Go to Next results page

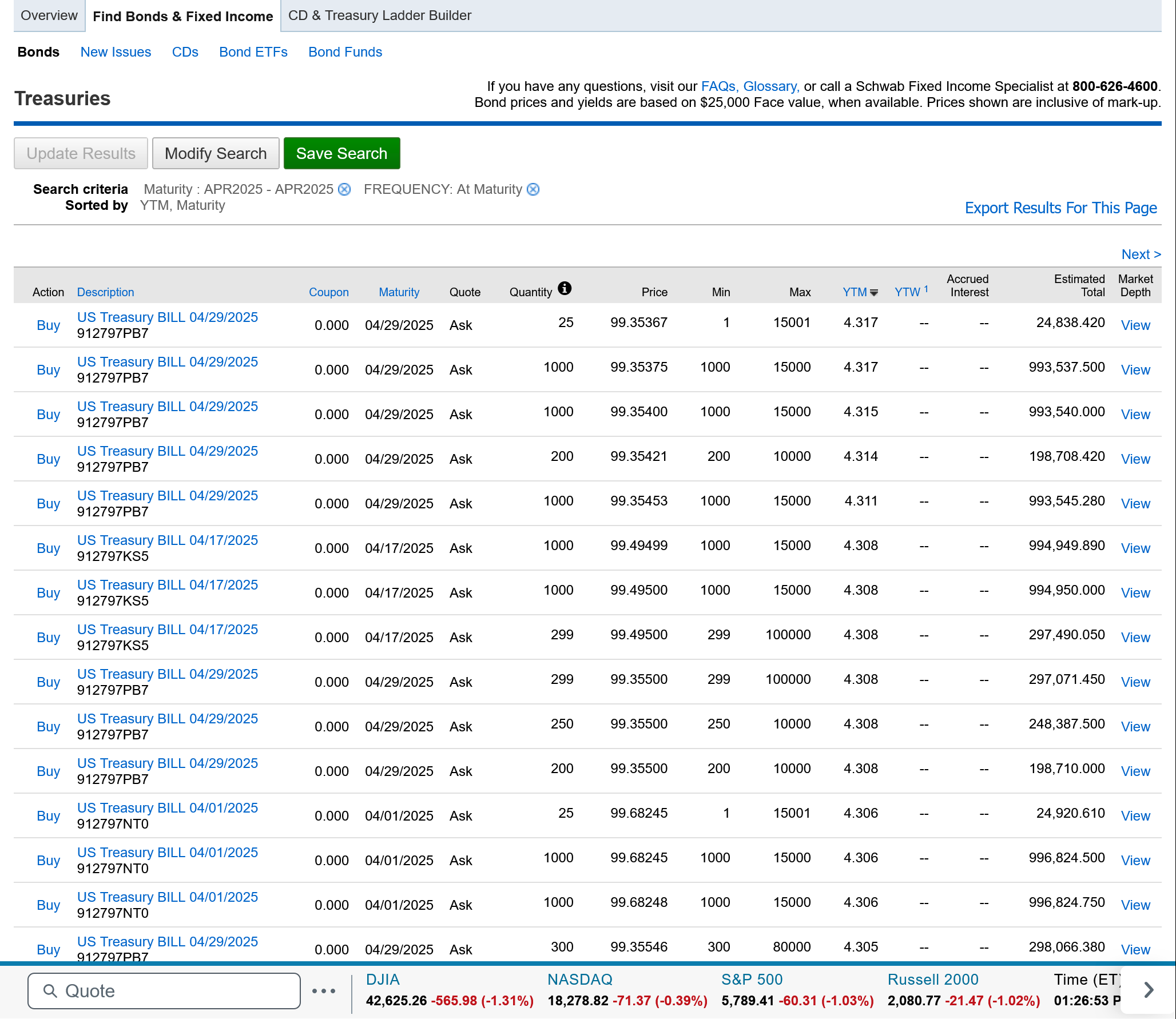pyautogui.click(x=1141, y=254)
